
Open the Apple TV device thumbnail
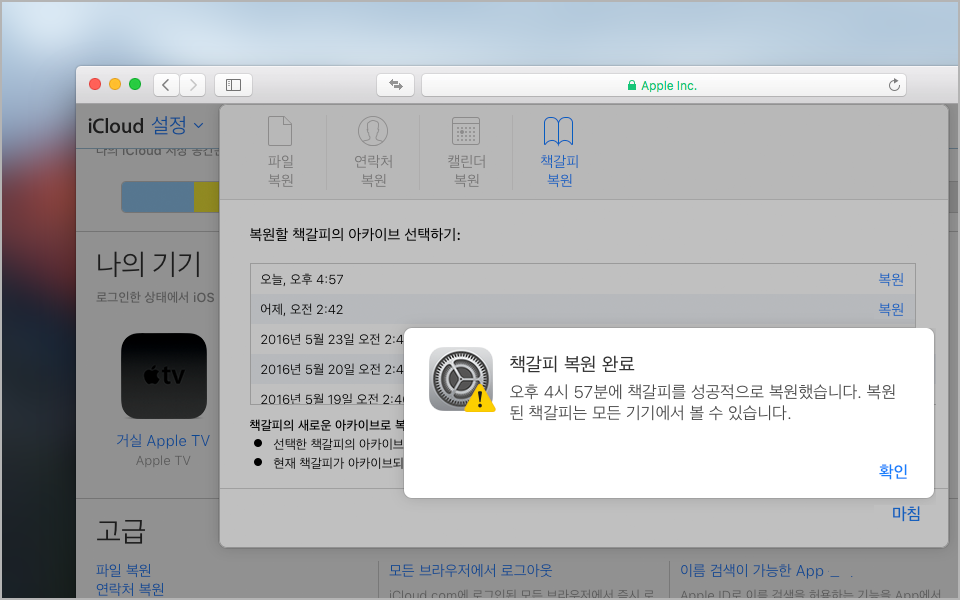[163, 376]
